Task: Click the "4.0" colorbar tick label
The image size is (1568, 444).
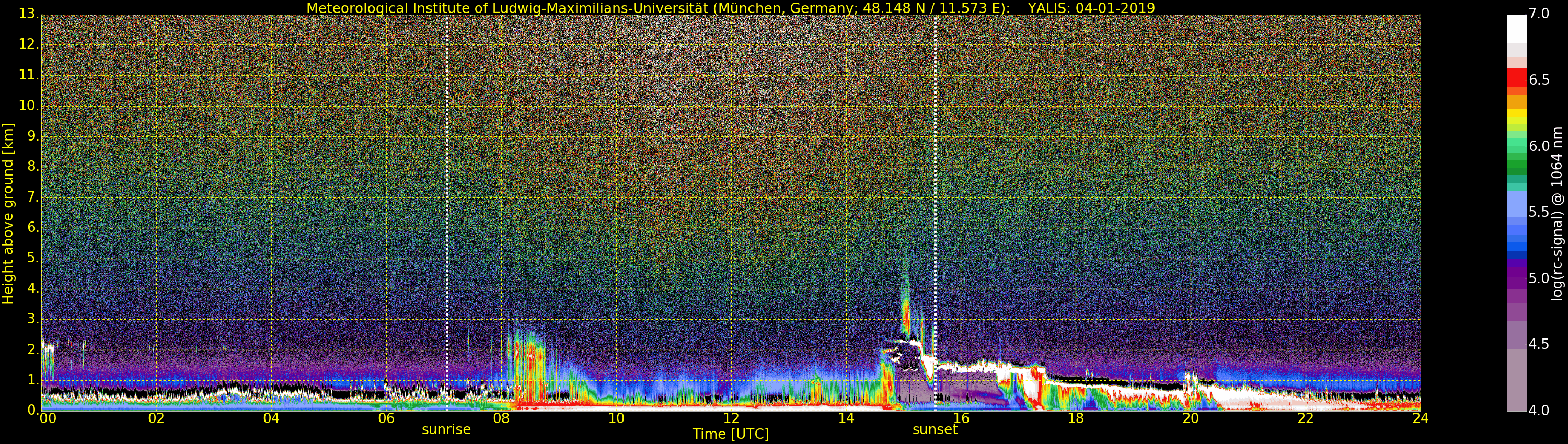Action: [1539, 411]
